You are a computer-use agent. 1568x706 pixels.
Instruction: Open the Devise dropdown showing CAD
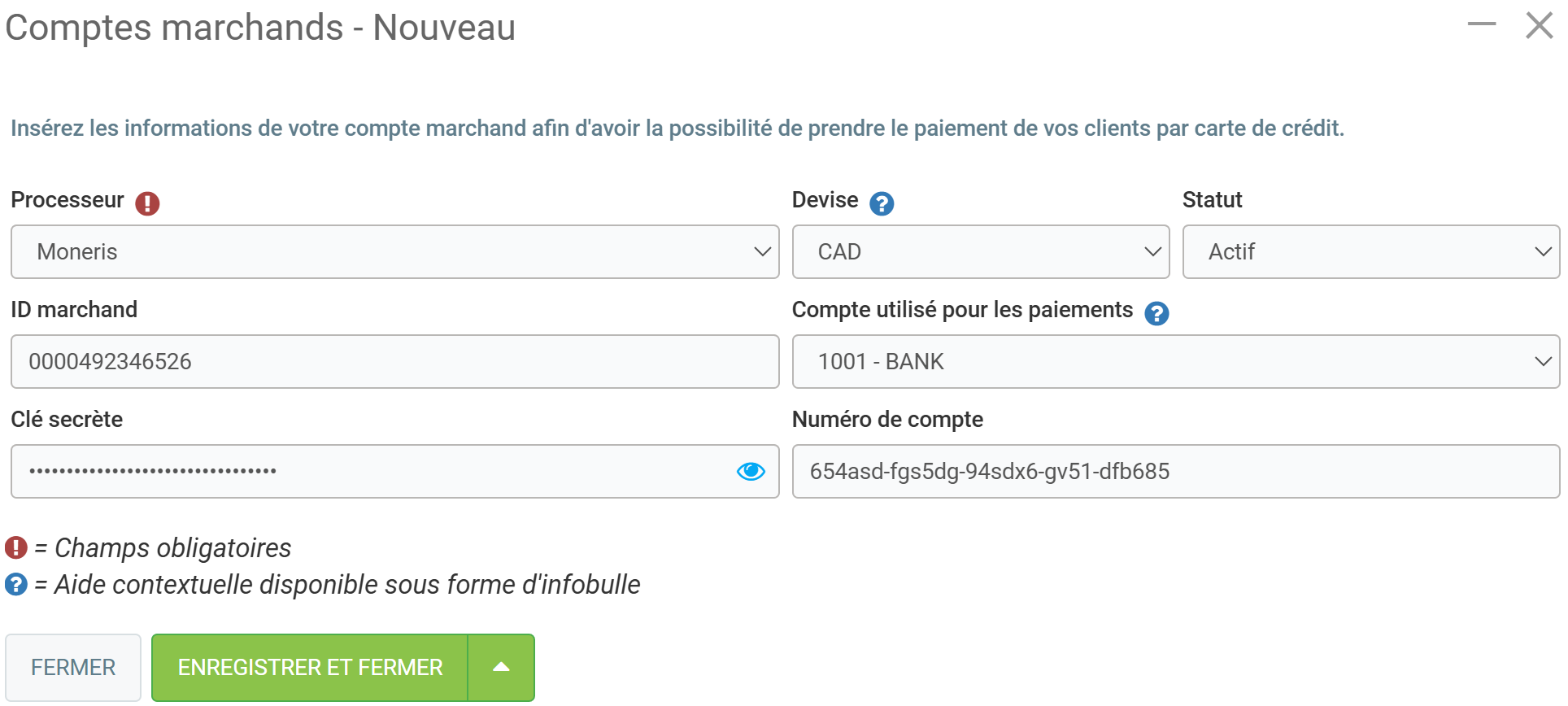click(x=980, y=252)
